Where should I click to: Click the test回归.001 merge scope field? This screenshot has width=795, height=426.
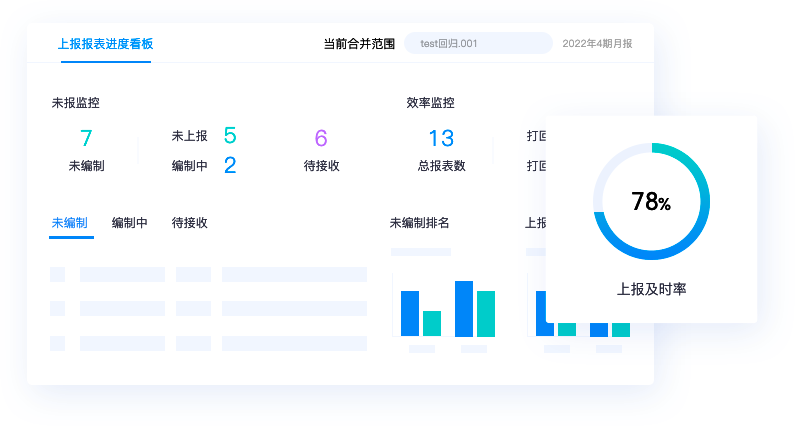coord(477,43)
